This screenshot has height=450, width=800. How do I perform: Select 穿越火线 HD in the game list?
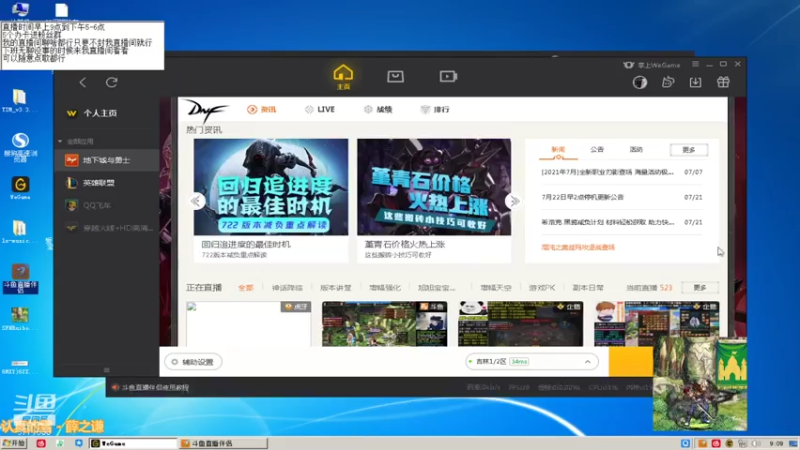(106, 228)
